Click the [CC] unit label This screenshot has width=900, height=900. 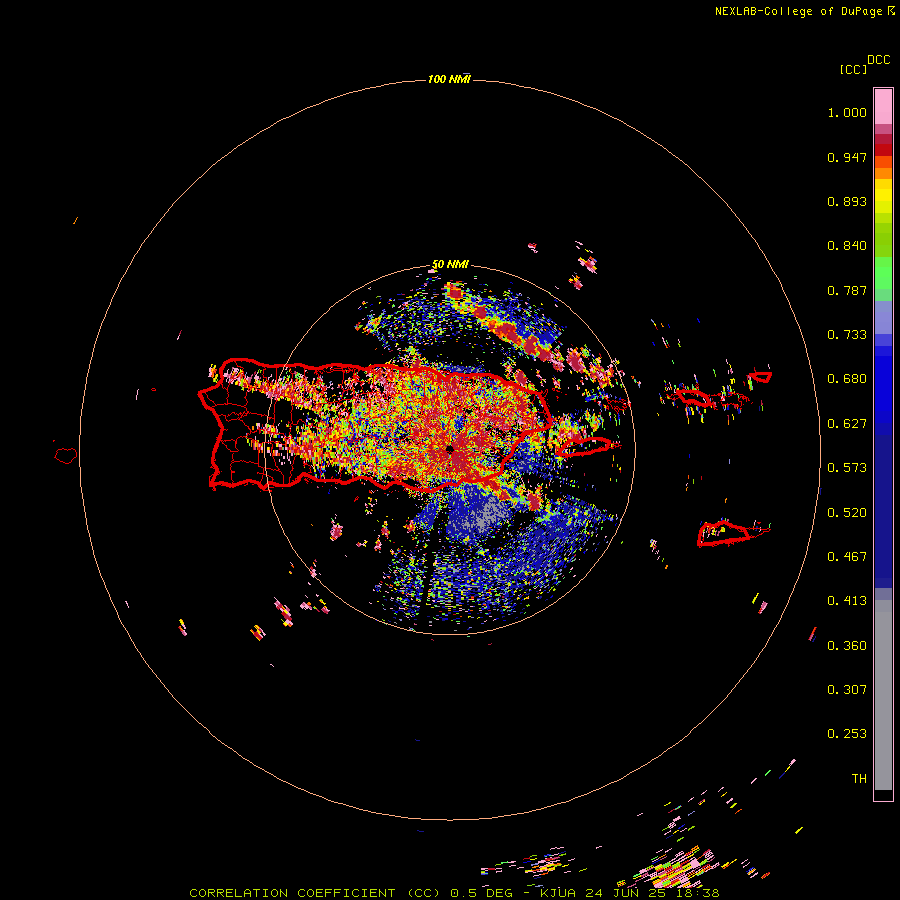(x=854, y=69)
